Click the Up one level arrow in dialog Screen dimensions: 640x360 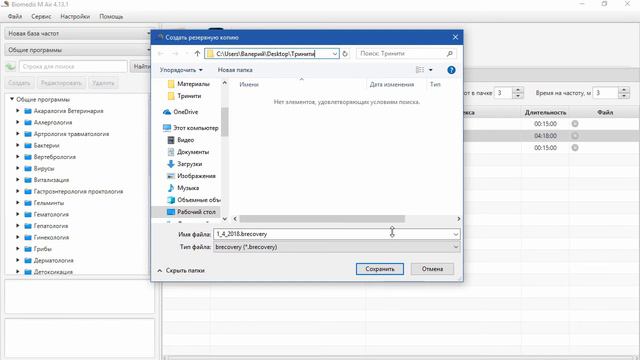click(x=197, y=53)
